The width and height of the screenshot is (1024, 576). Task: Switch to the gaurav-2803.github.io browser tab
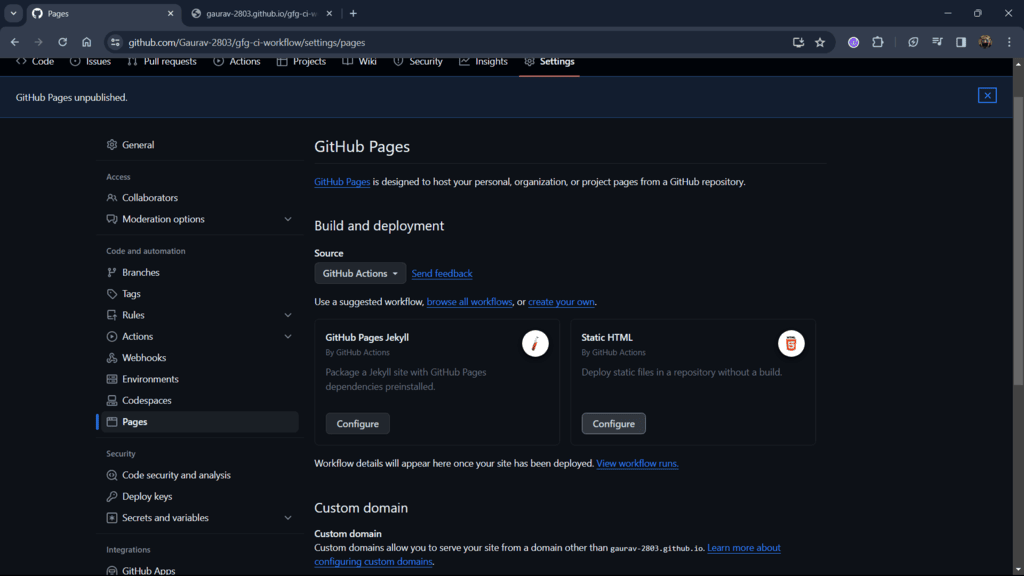click(261, 13)
